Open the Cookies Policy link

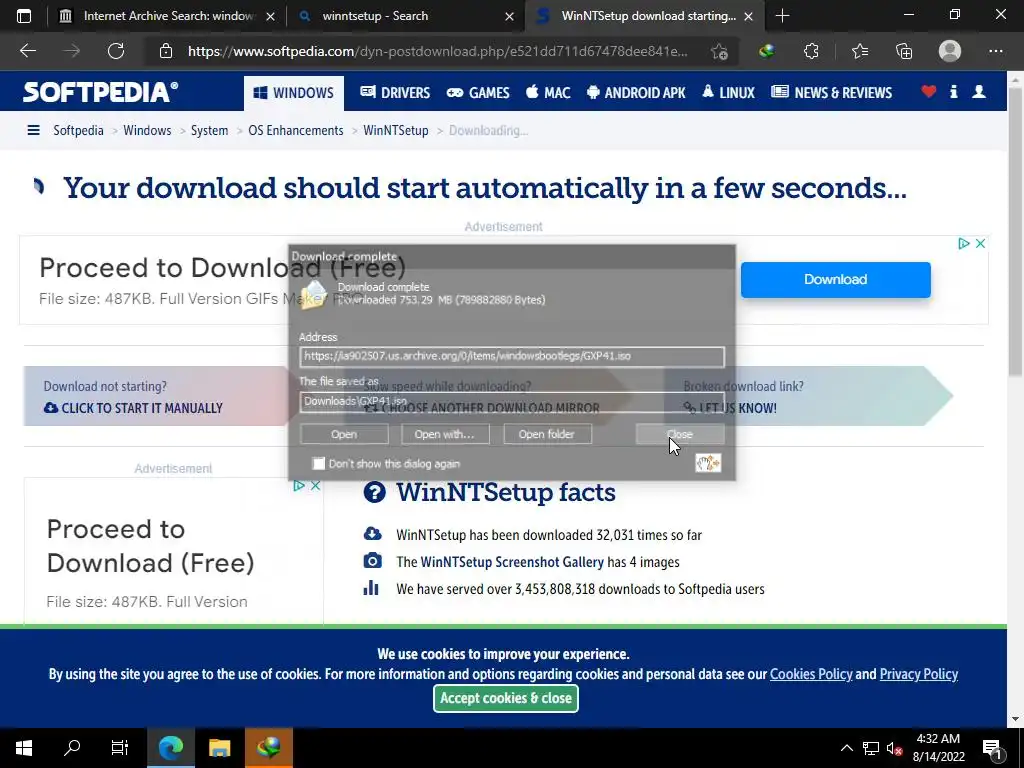811,674
